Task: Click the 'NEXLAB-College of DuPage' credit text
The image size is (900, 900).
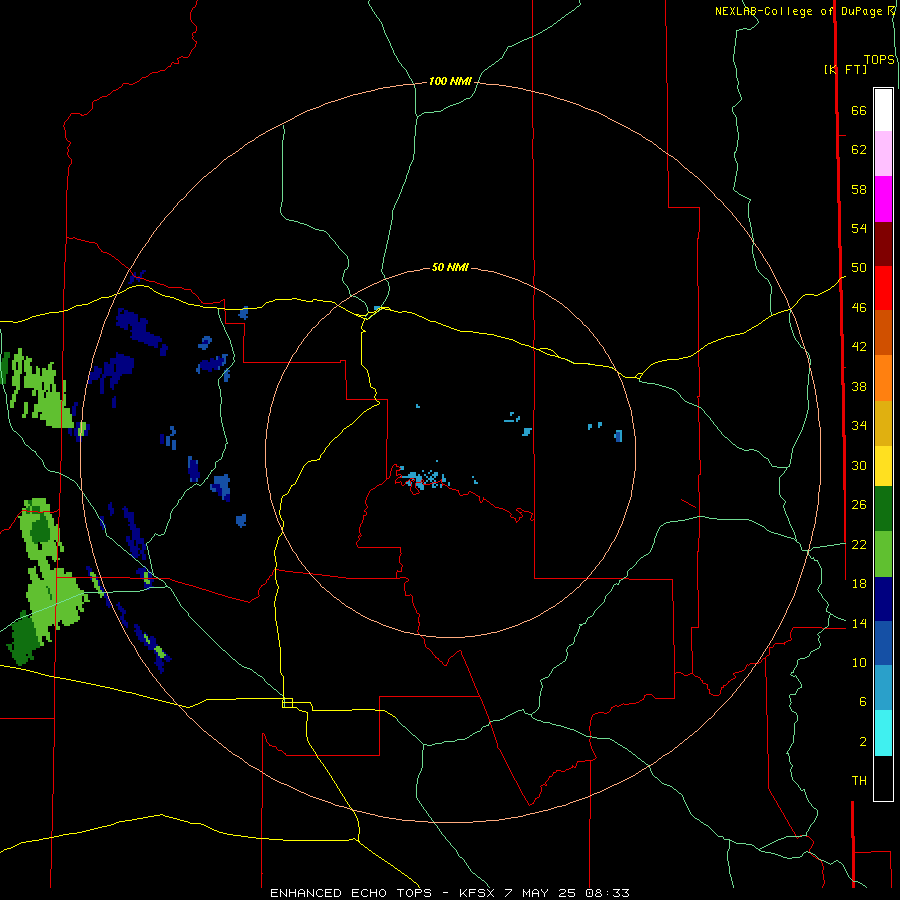Action: (800, 11)
